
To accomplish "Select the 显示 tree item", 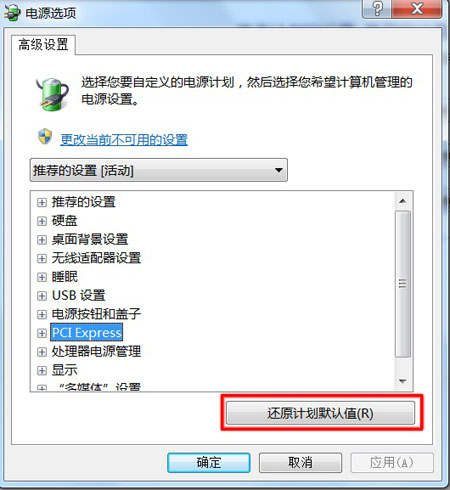I will (65, 370).
